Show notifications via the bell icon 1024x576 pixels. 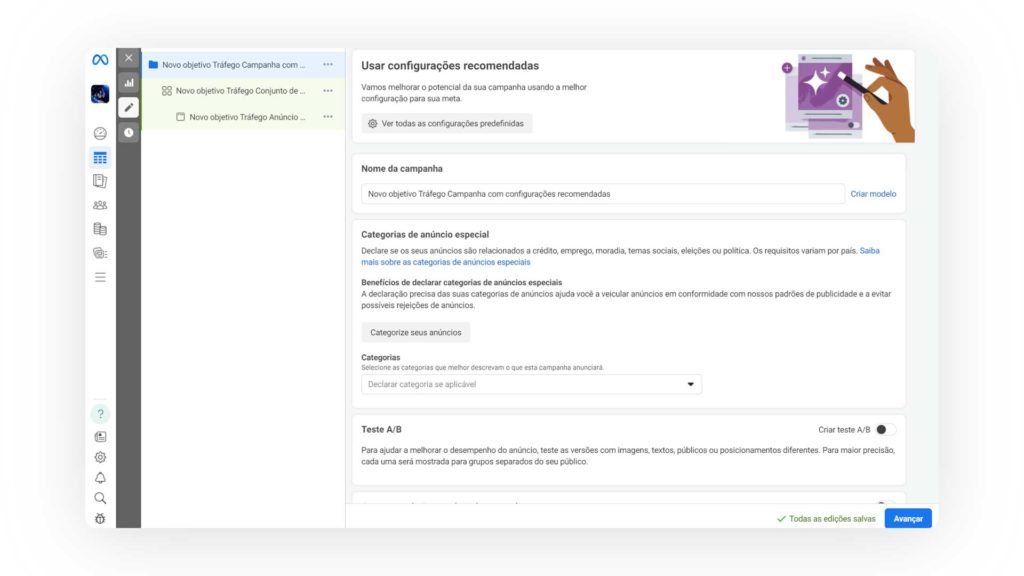coord(100,478)
